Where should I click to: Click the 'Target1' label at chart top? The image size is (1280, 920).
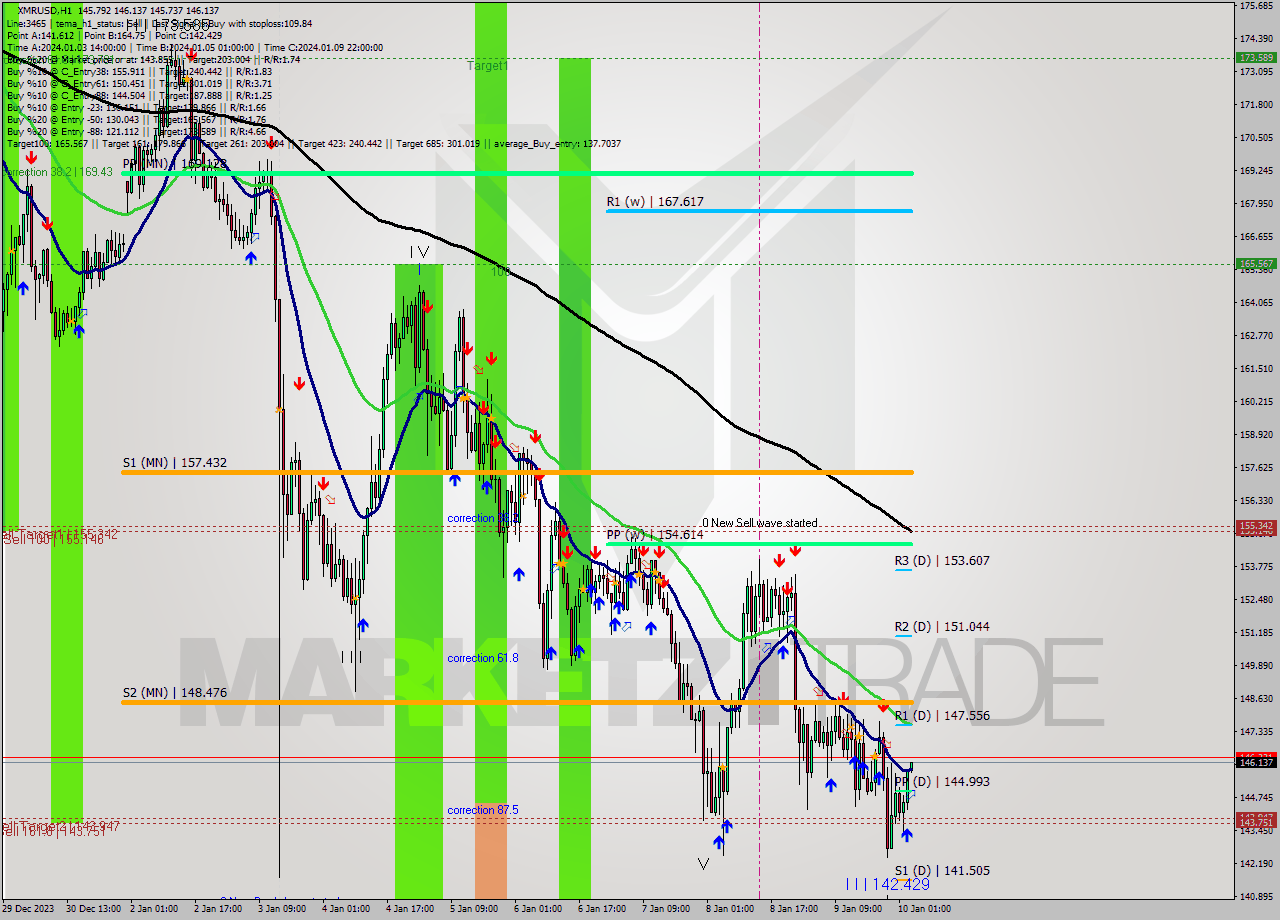pyautogui.click(x=487, y=66)
